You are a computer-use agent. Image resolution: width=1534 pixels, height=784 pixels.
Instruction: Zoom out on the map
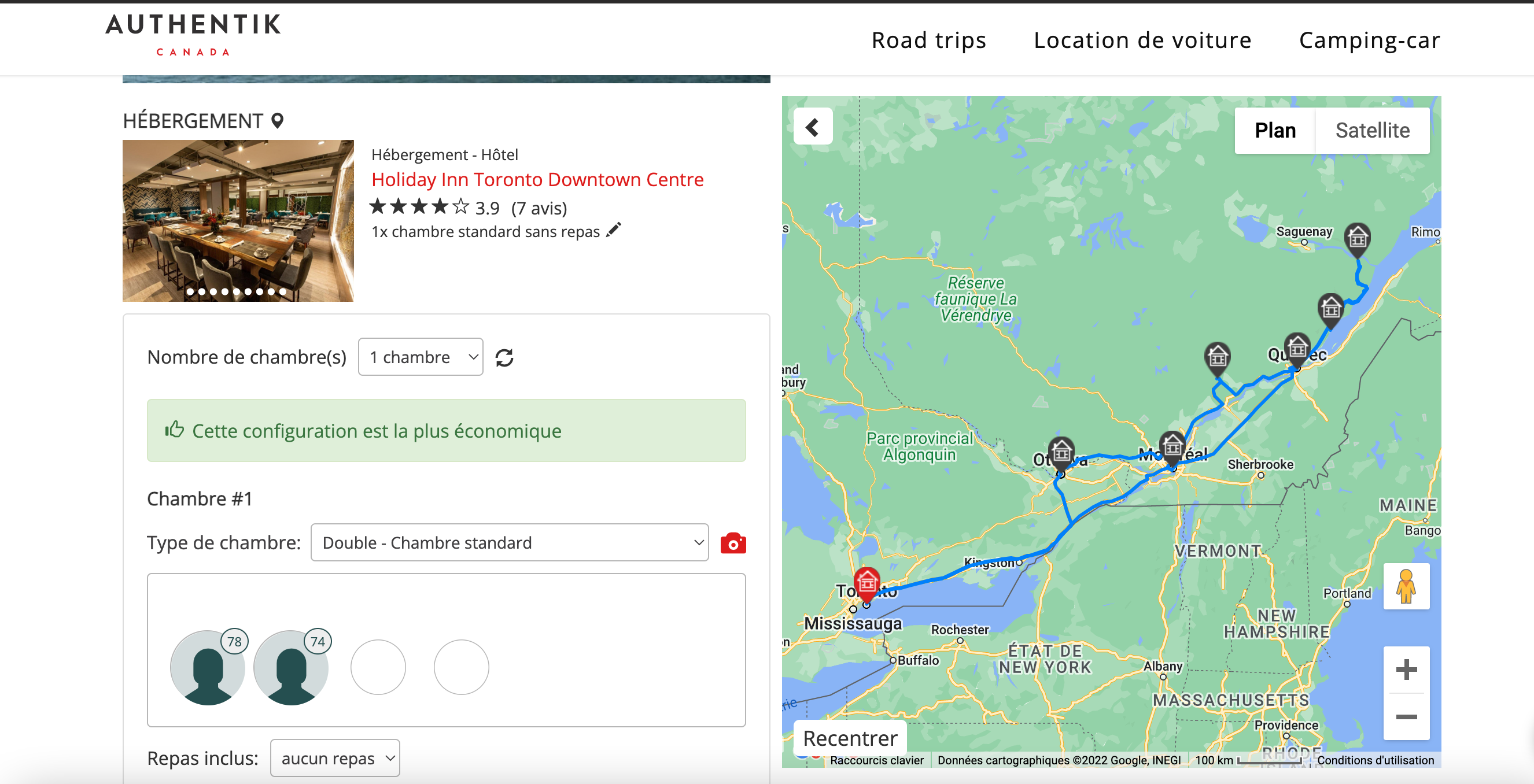pos(1406,717)
